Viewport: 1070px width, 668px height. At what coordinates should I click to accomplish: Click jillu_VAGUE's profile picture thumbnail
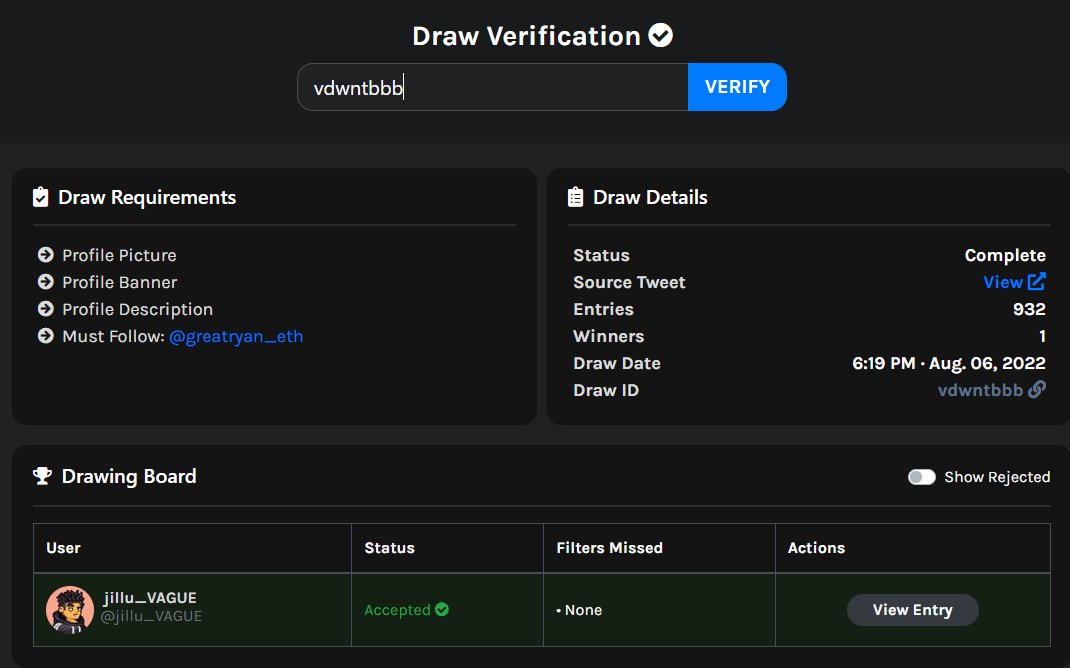[69, 609]
